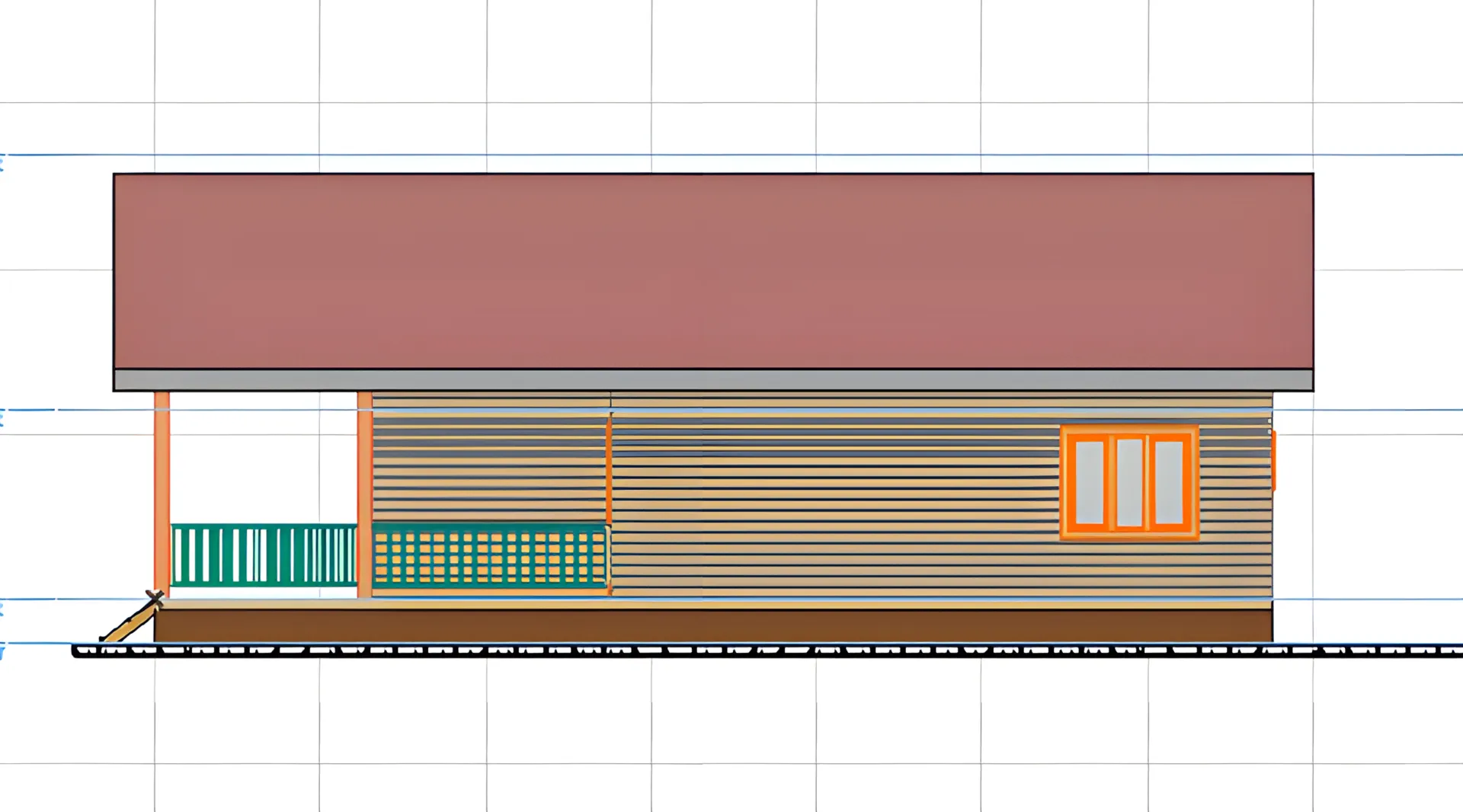Select the siding section above the lattice railing
1463x812 pixels.
[490, 465]
